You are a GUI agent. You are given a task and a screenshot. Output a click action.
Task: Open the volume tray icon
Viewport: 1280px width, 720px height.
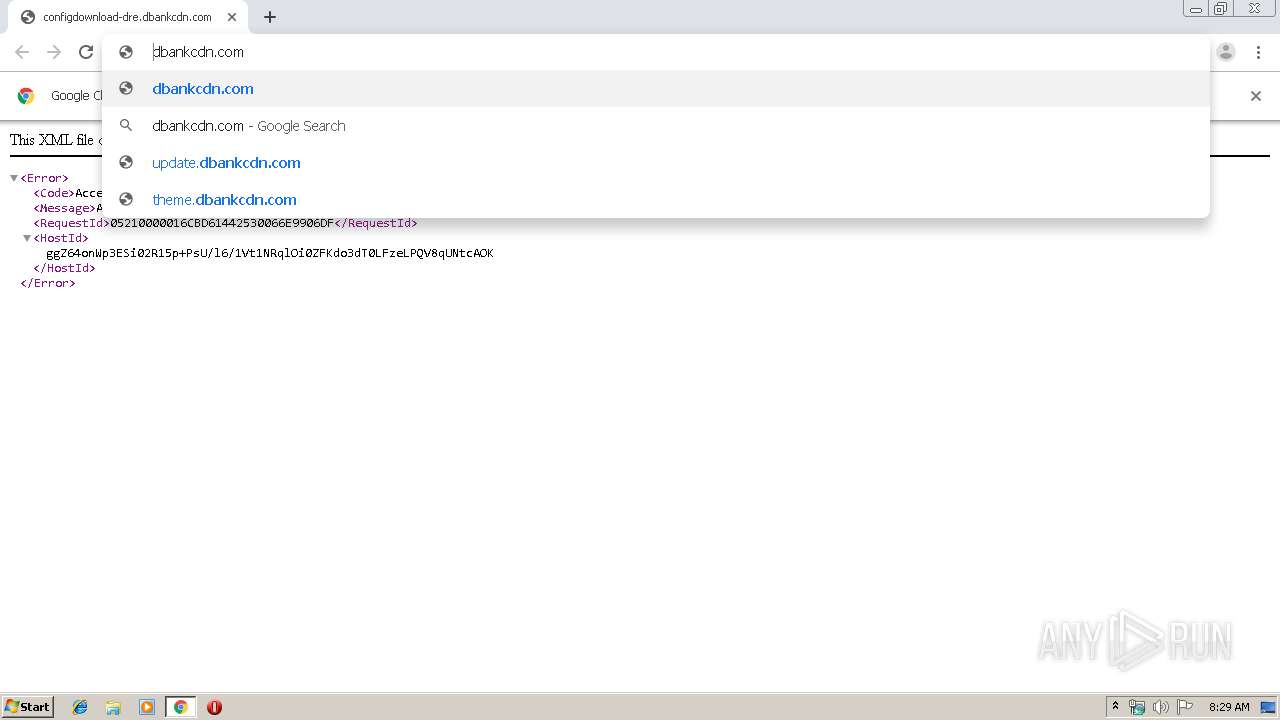1161,707
